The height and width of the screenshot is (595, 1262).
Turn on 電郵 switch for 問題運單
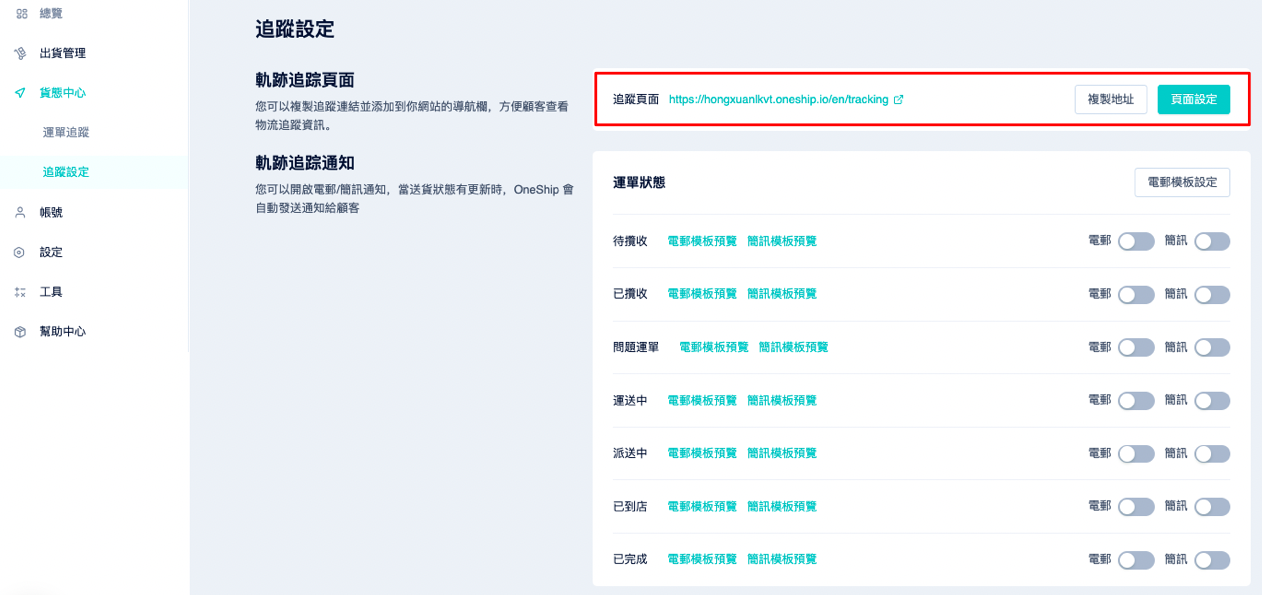pyautogui.click(x=1136, y=347)
